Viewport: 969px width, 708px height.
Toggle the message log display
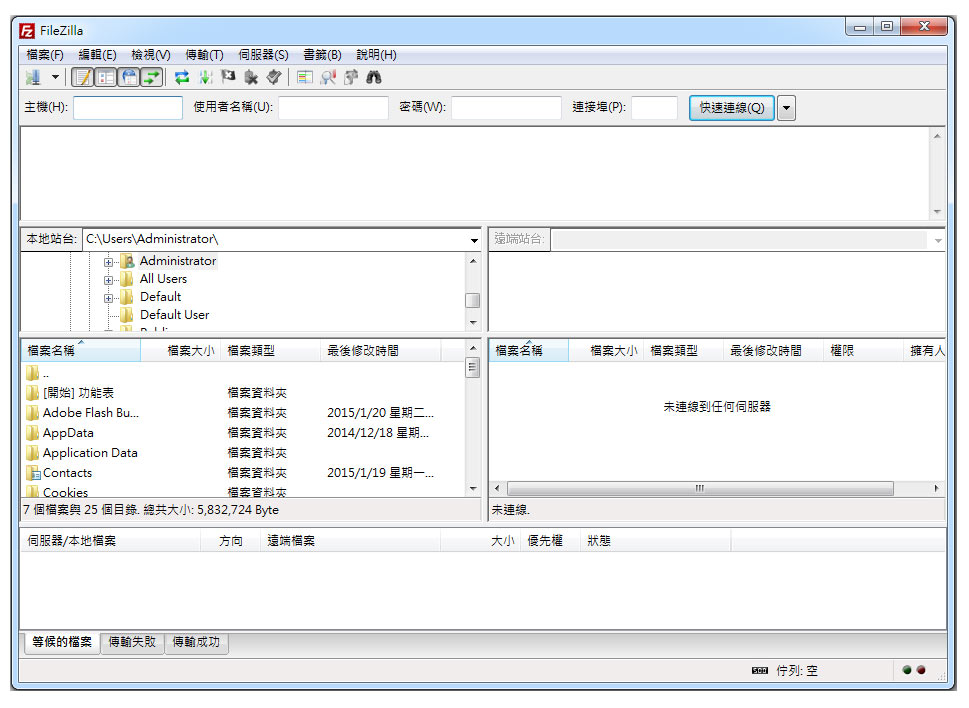point(83,77)
